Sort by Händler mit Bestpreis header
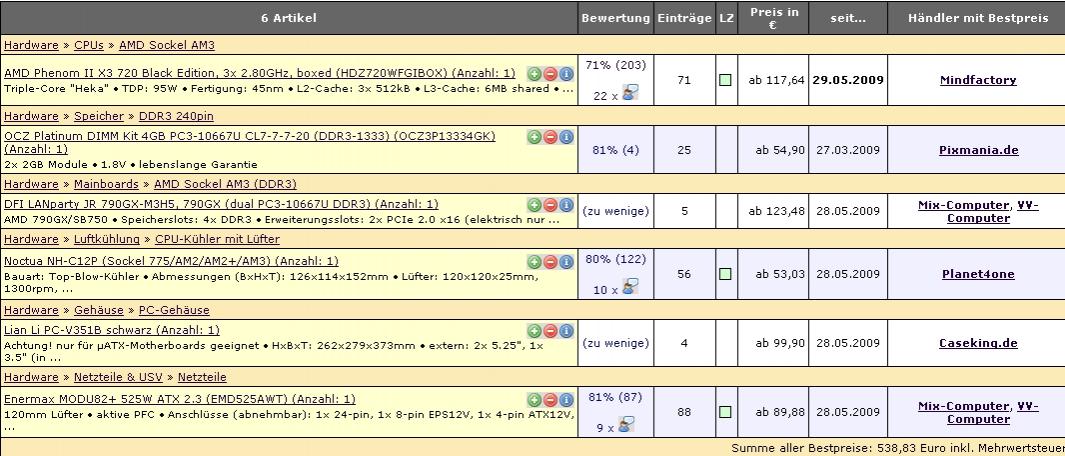This screenshot has width=1065, height=456. pos(978,18)
